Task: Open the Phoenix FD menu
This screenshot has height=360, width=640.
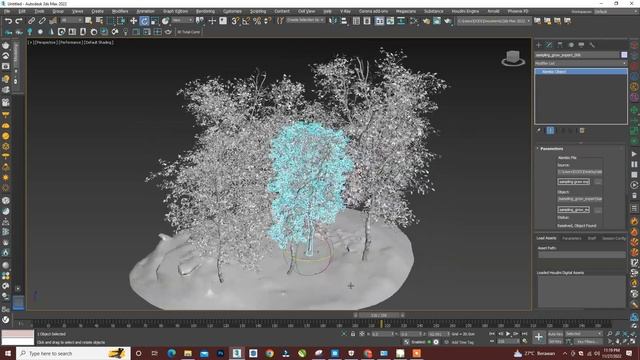Action: point(518,11)
